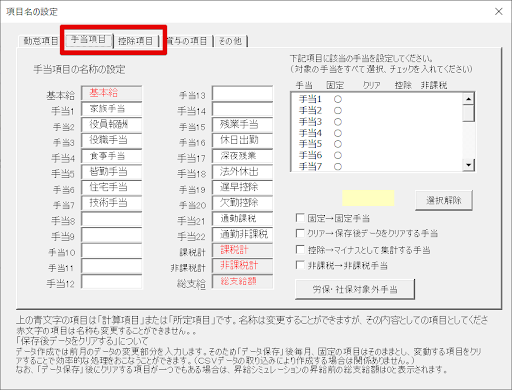Close the 項目名の設定 dialog
Screen dimensions: 512x390
499,12
